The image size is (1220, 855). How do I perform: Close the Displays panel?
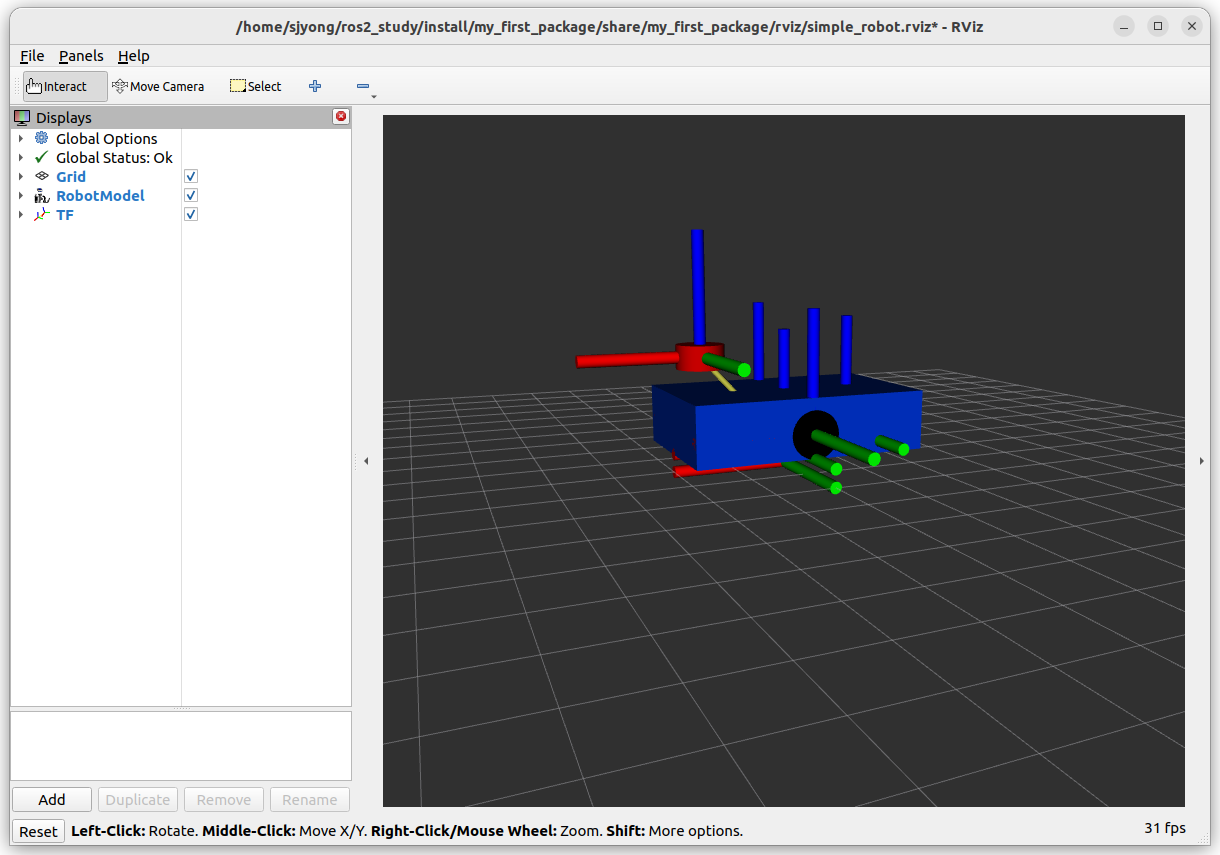click(x=341, y=117)
